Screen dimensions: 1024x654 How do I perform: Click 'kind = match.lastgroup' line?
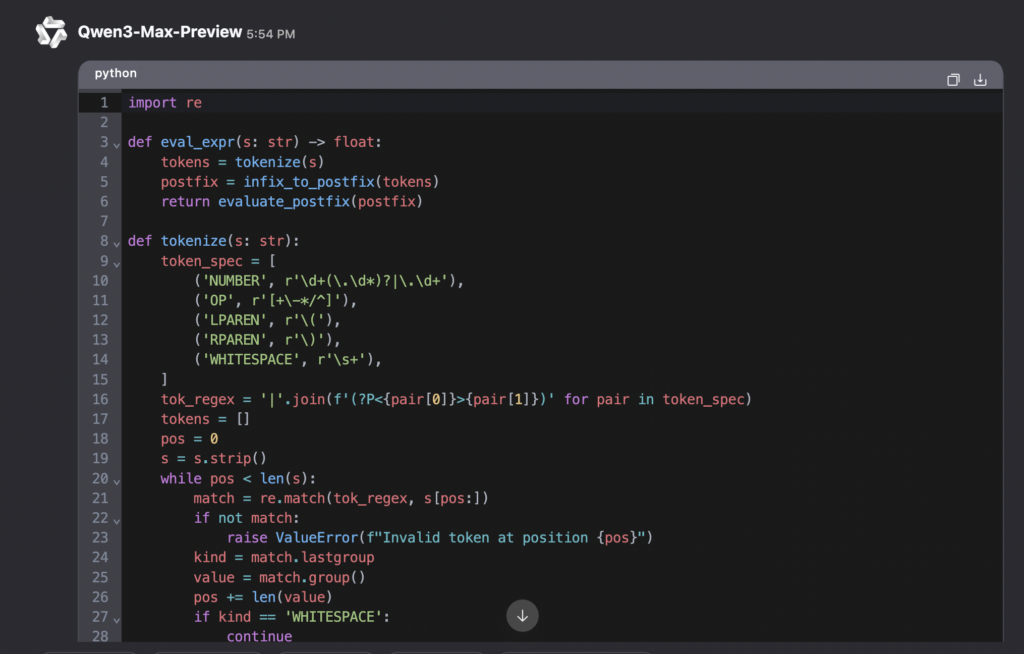click(x=284, y=557)
